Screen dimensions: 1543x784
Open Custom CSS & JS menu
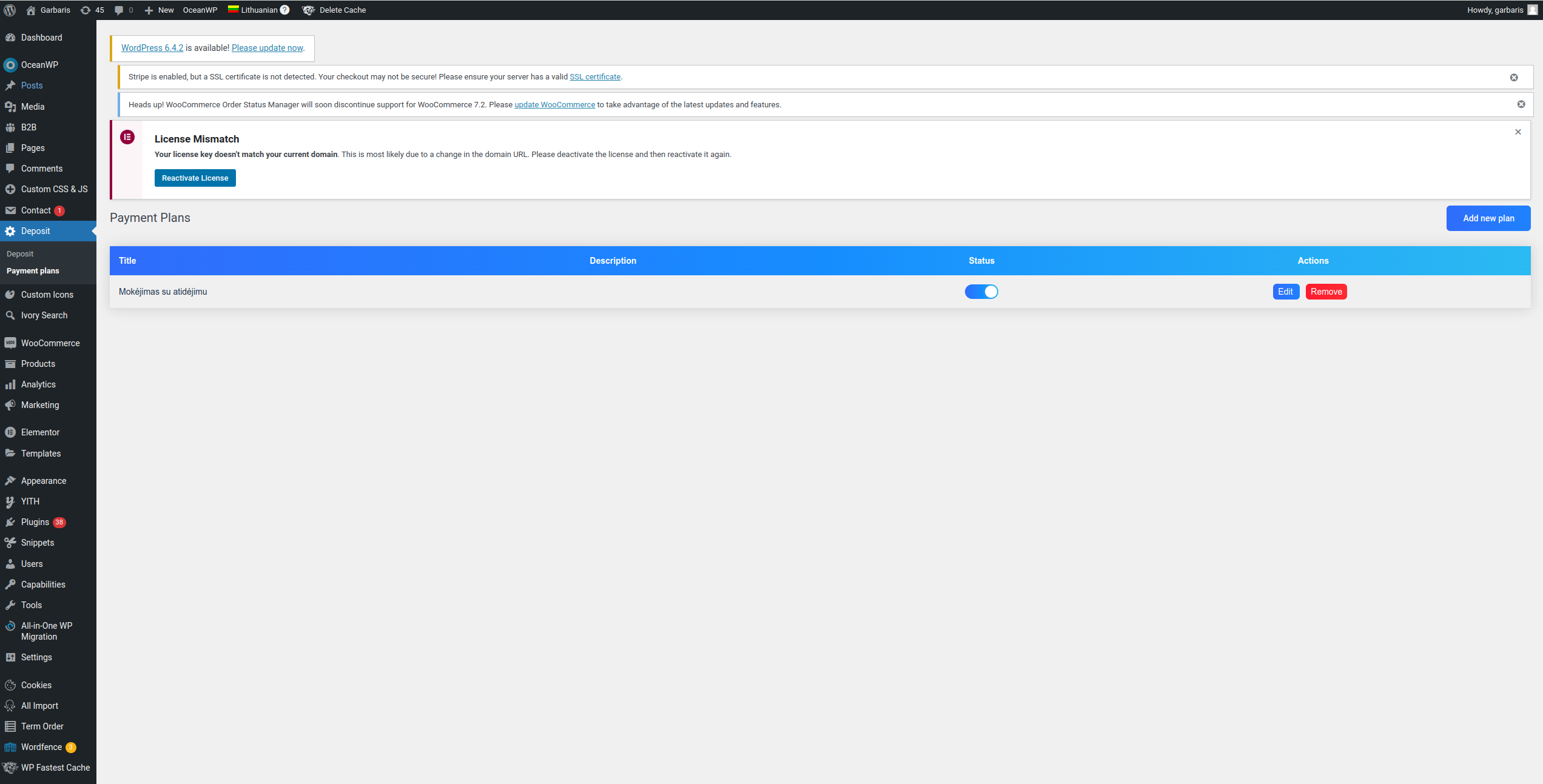[48, 189]
